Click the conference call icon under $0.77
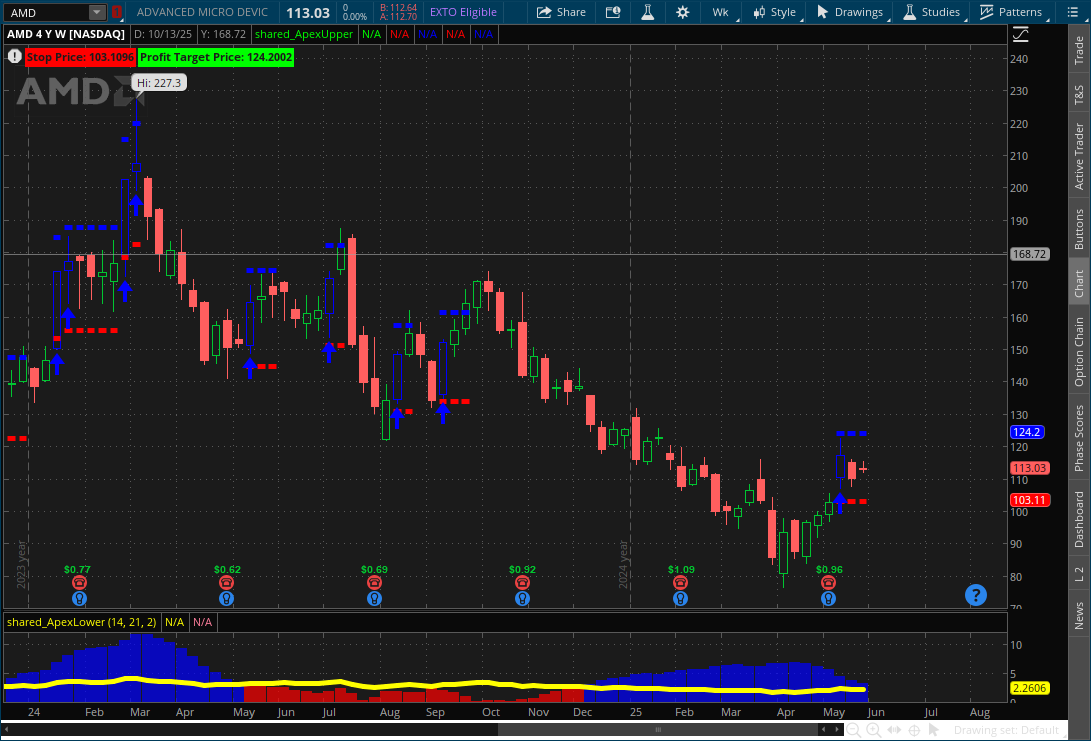Viewport: 1091px width, 741px height. tap(79, 582)
